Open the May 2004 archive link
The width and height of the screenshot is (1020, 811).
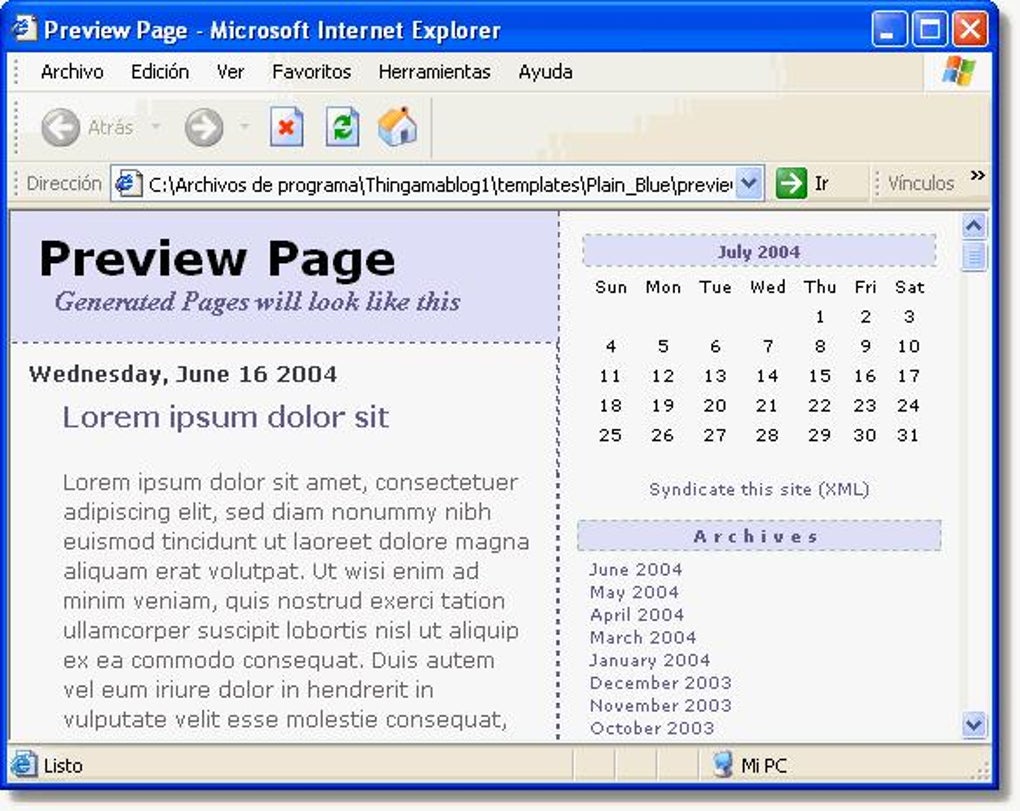pos(634,592)
